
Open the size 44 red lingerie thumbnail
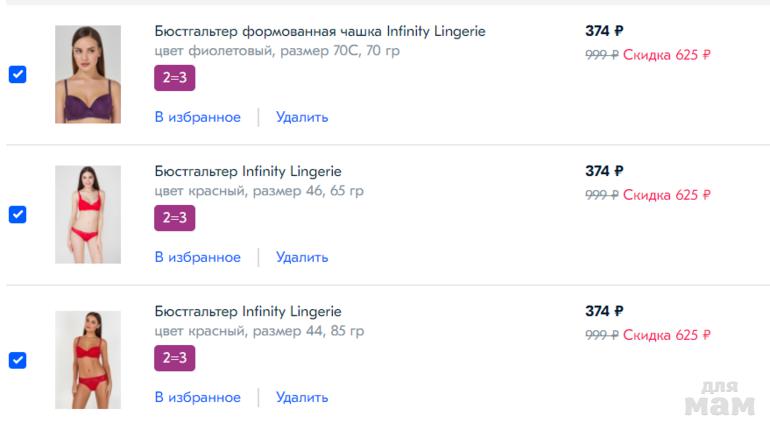tap(88, 359)
